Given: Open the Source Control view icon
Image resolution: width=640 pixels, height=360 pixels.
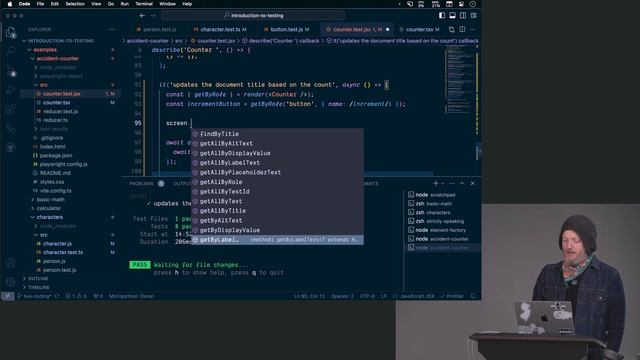Looking at the screenshot, I should point(11,71).
